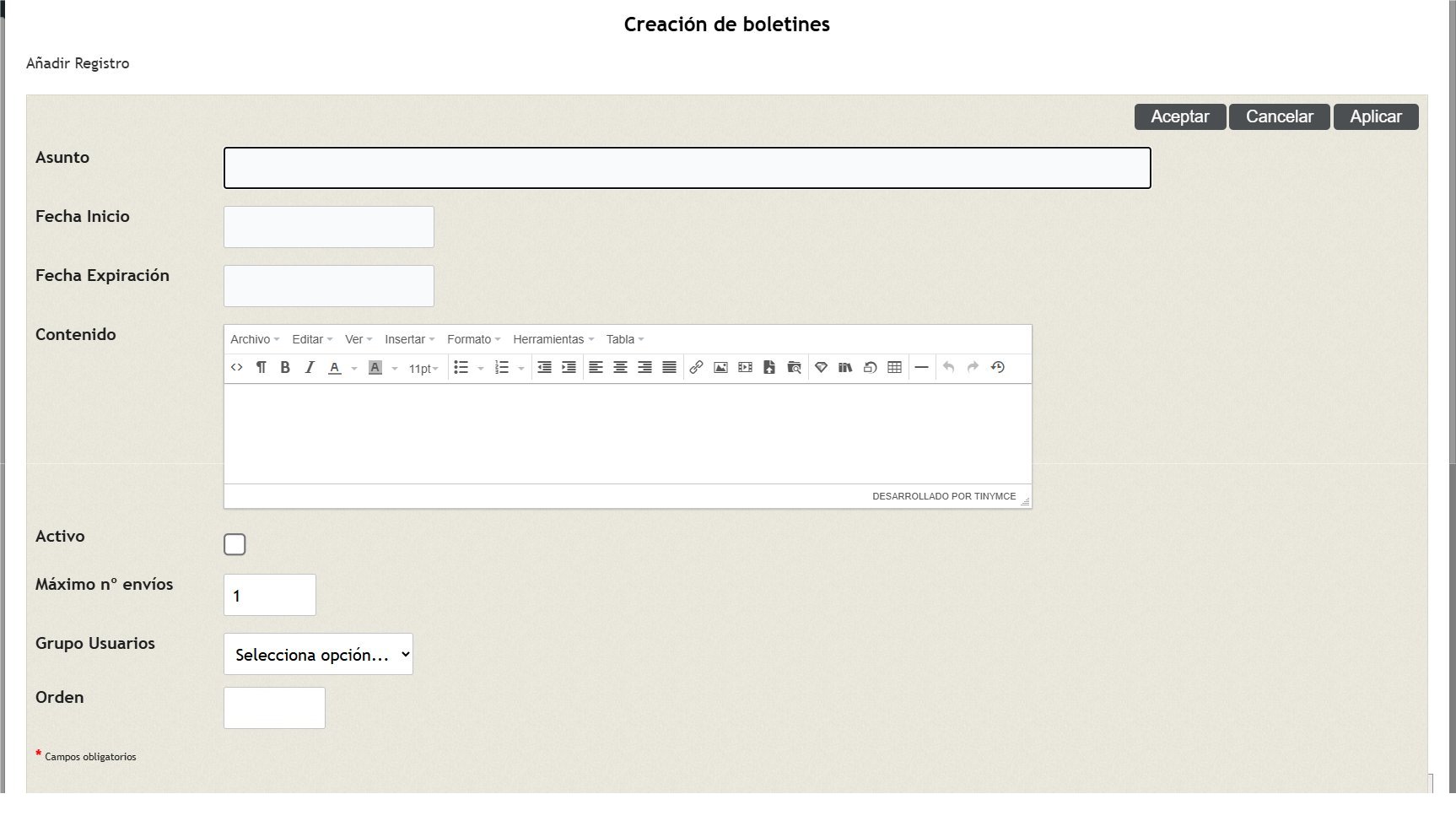Open background color dropdown arrow
Screen dimensions: 1456x821
point(395,368)
